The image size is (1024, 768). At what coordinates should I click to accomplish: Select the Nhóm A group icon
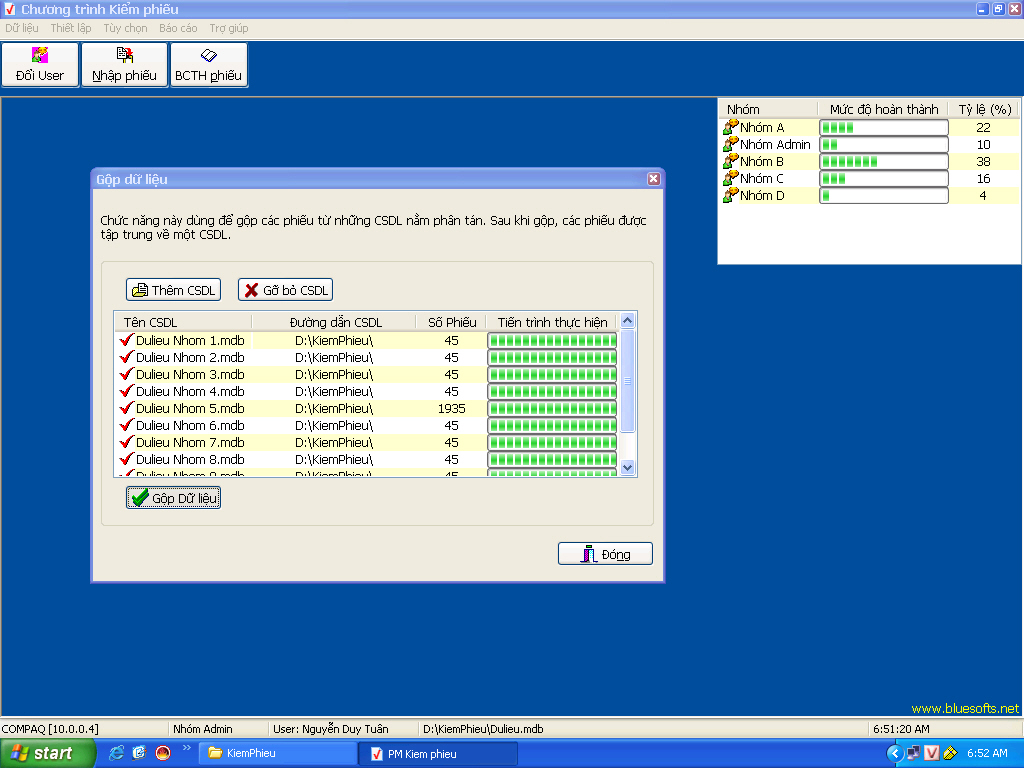[731, 127]
